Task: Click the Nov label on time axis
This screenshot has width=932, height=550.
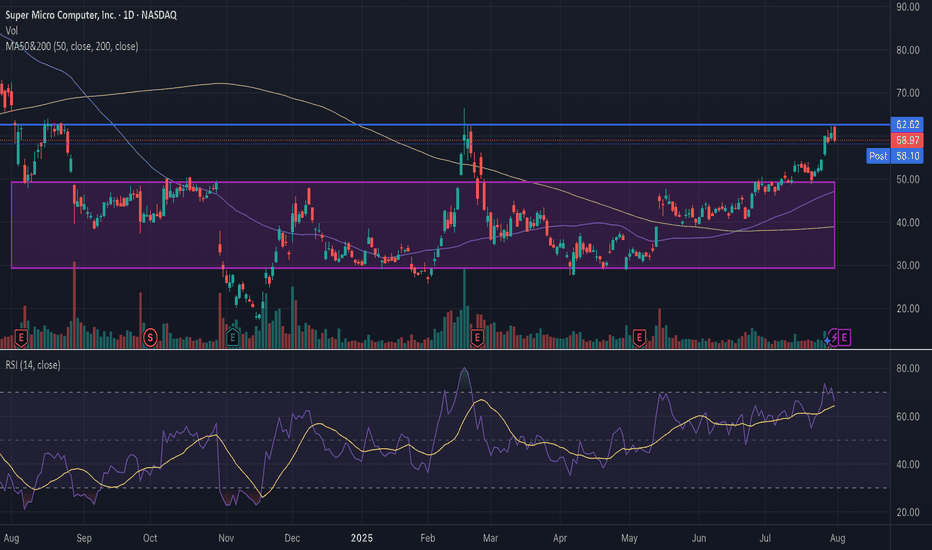Action: coord(226,538)
